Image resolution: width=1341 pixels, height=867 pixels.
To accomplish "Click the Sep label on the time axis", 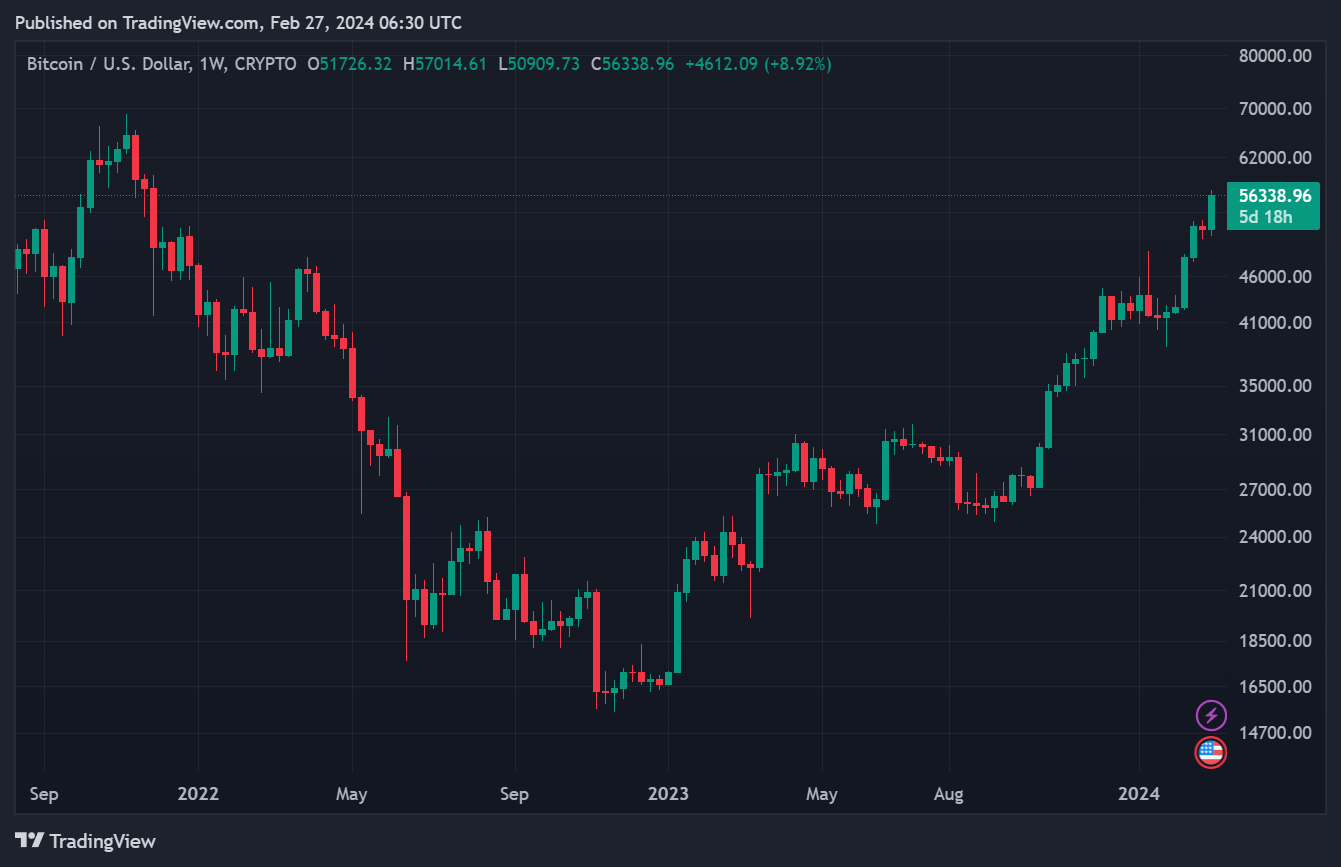I will point(43,793).
